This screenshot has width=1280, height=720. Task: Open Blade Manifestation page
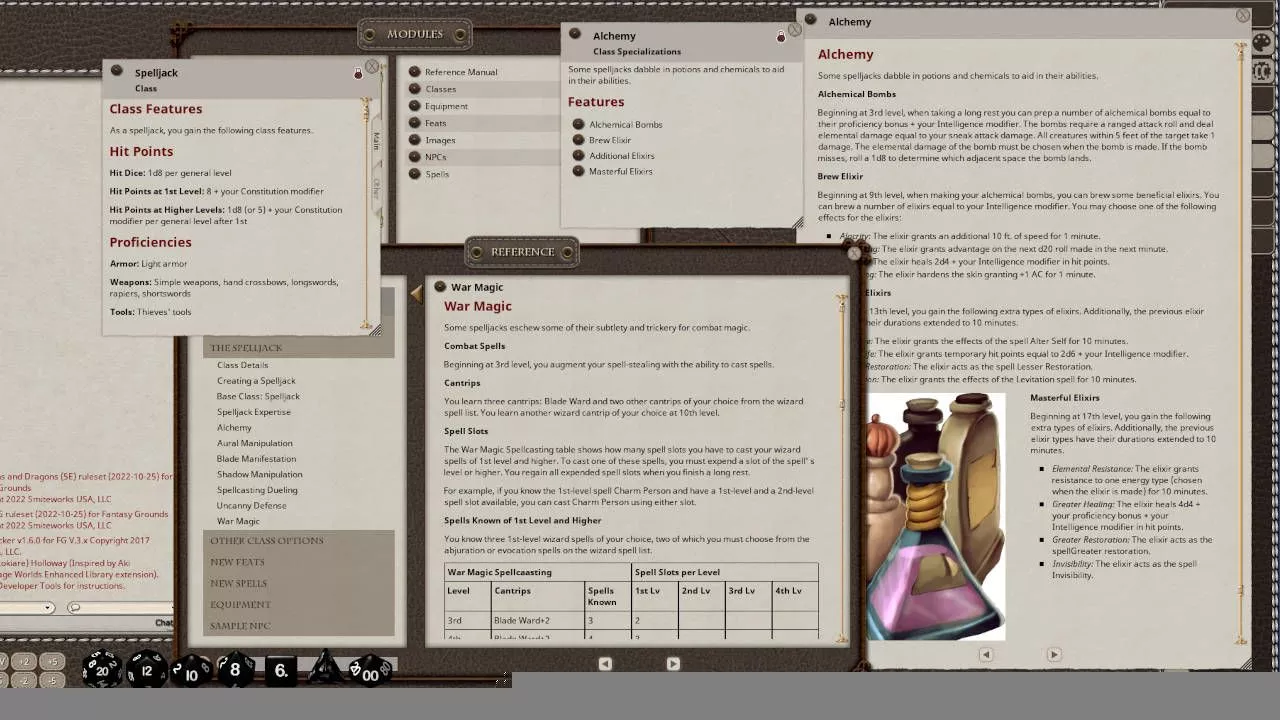256,459
